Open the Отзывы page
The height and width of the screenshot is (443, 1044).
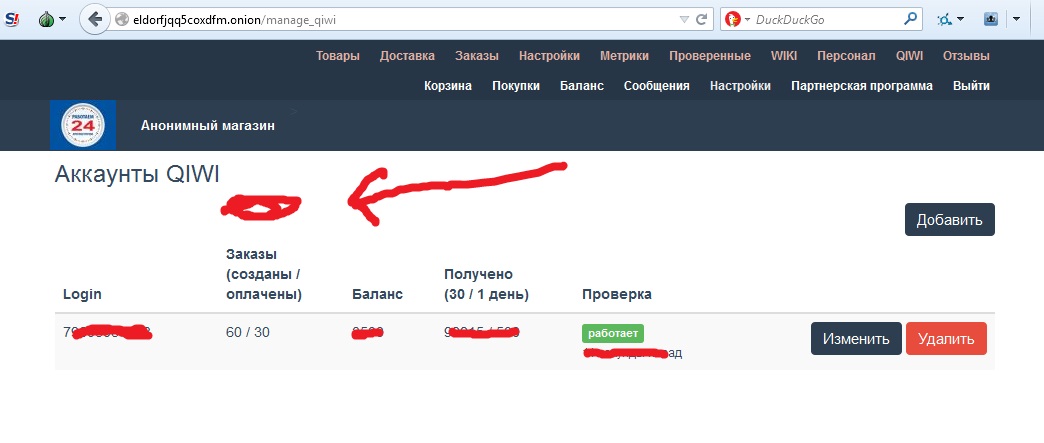coord(966,56)
